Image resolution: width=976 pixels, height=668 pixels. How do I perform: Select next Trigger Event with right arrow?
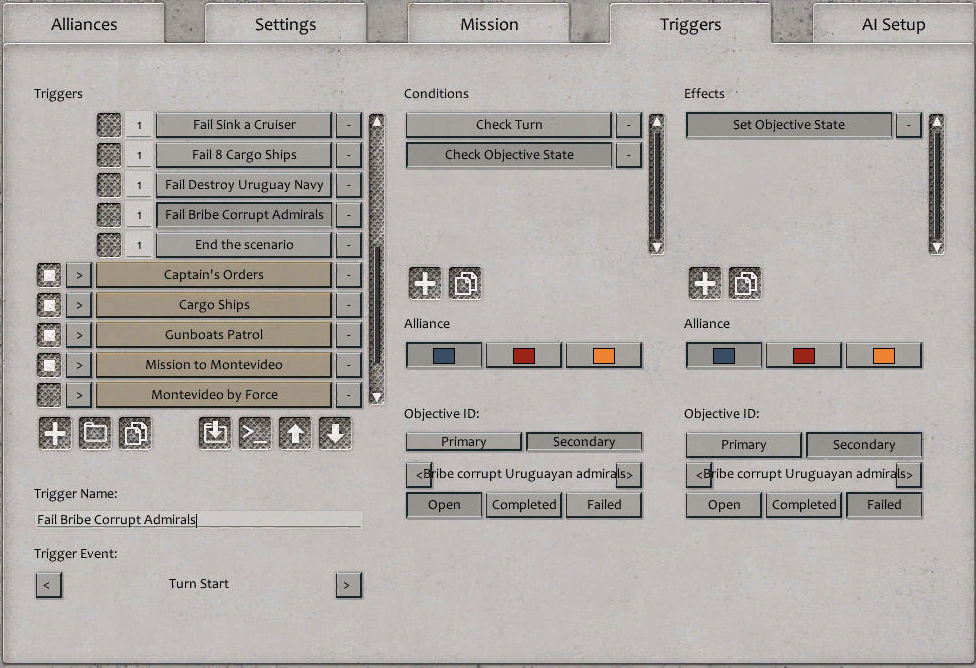click(348, 584)
